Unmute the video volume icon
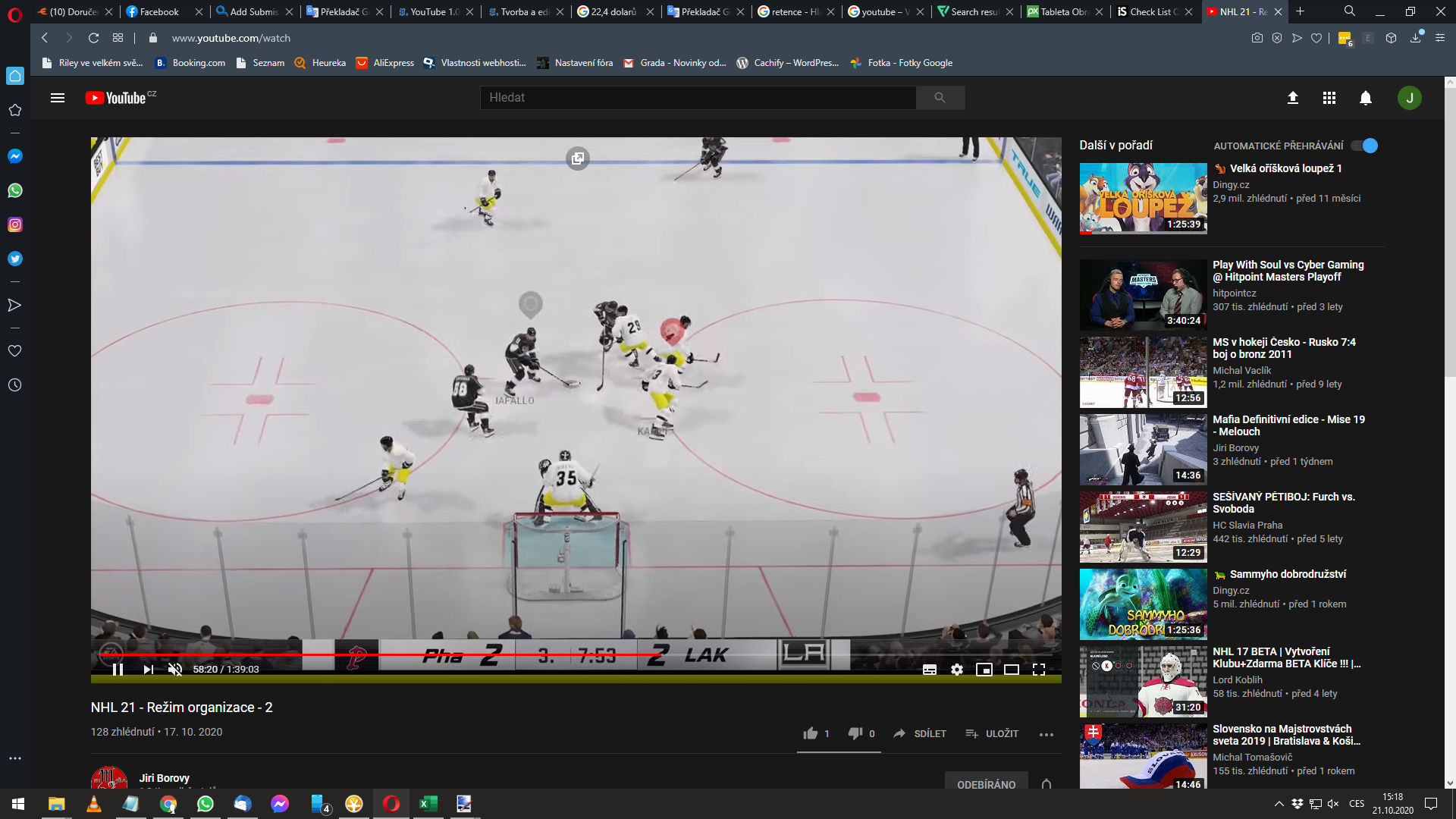 point(175,670)
